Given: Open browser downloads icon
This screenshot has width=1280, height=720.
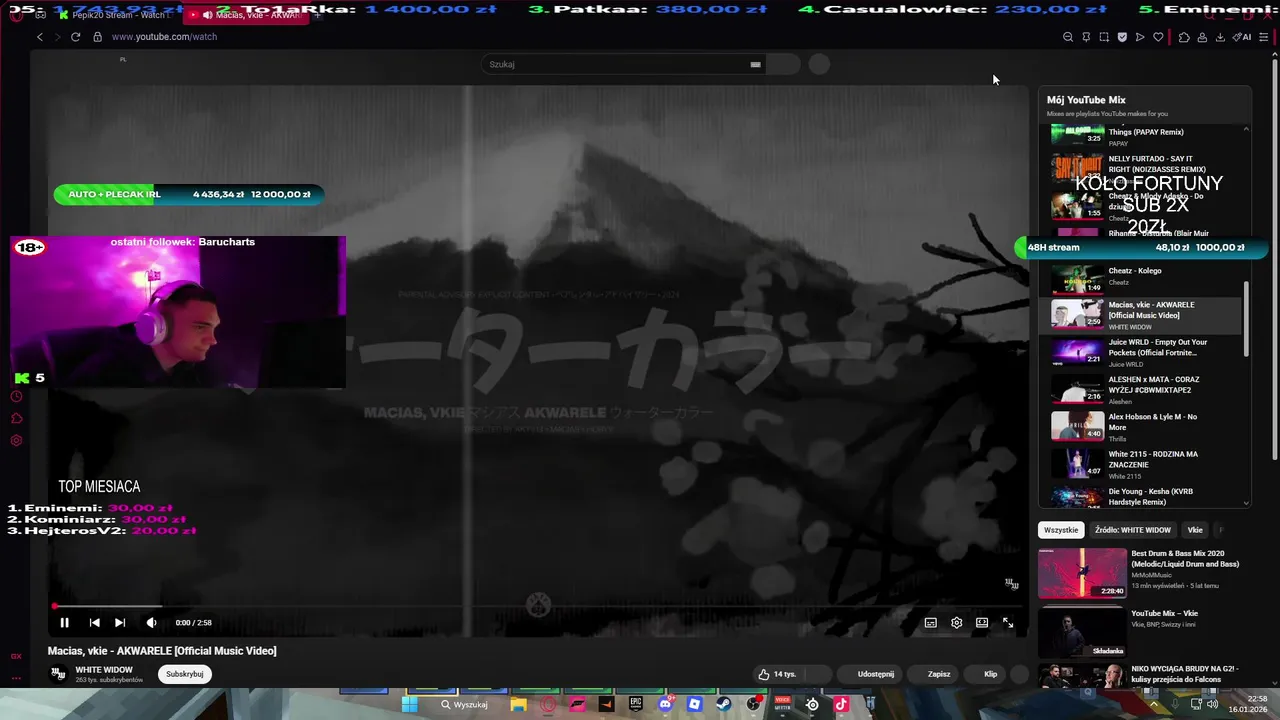Looking at the screenshot, I should click(1220, 37).
